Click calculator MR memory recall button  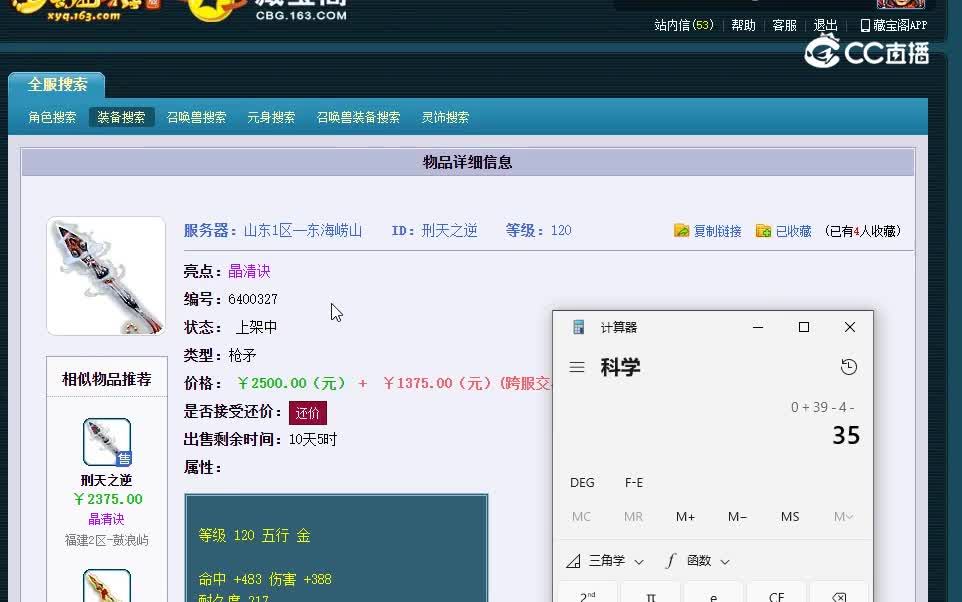[633, 517]
